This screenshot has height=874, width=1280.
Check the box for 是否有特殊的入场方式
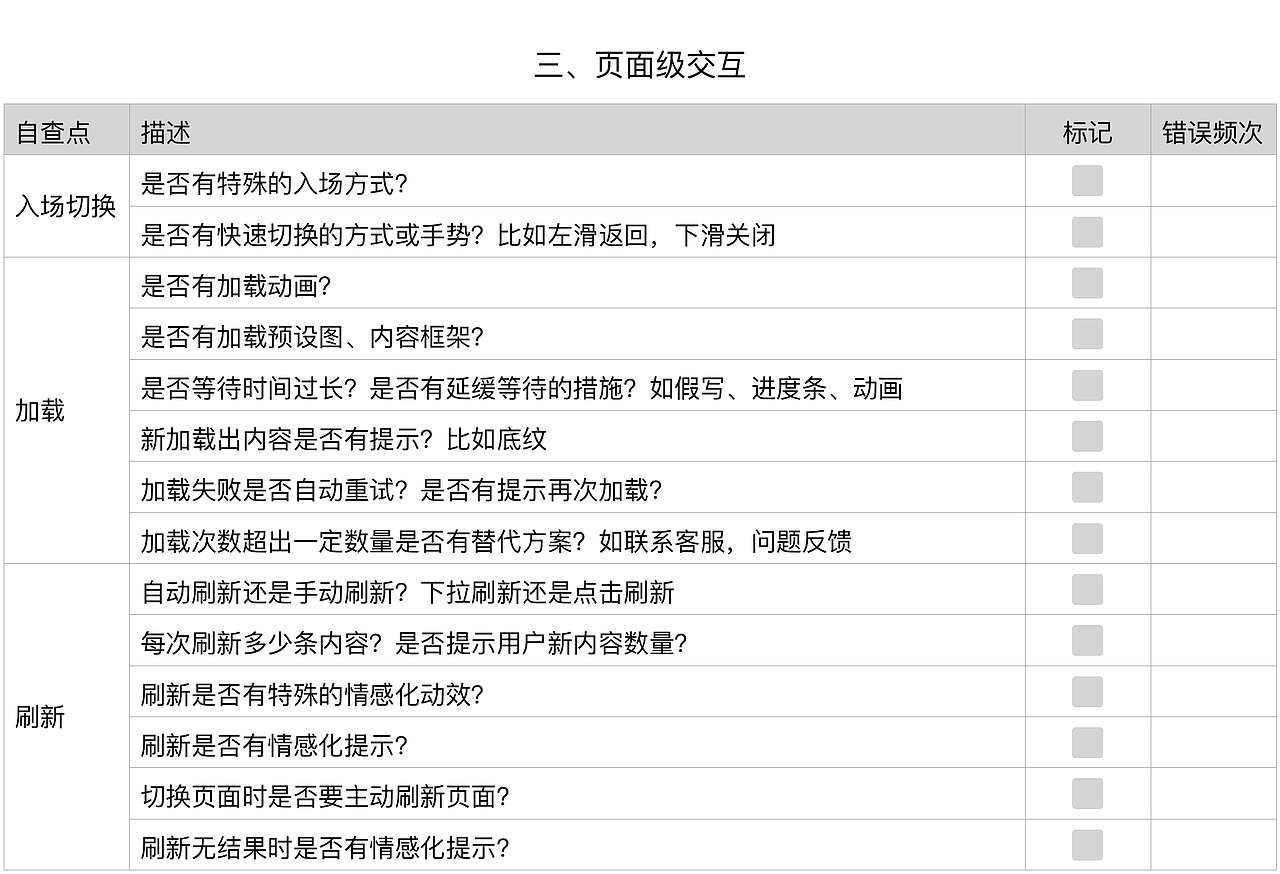1086,180
